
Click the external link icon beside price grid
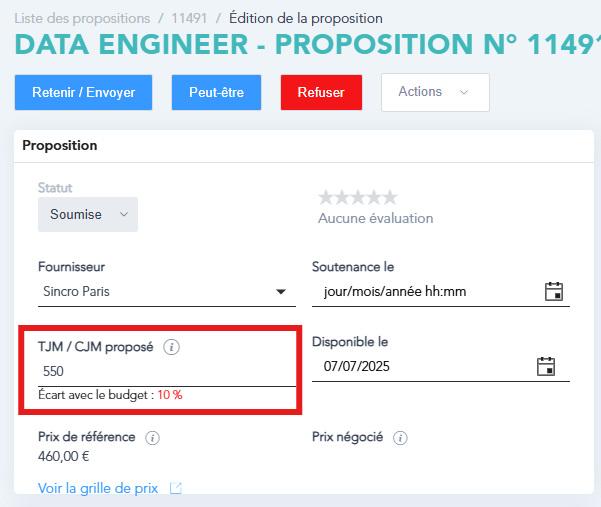[x=176, y=488]
